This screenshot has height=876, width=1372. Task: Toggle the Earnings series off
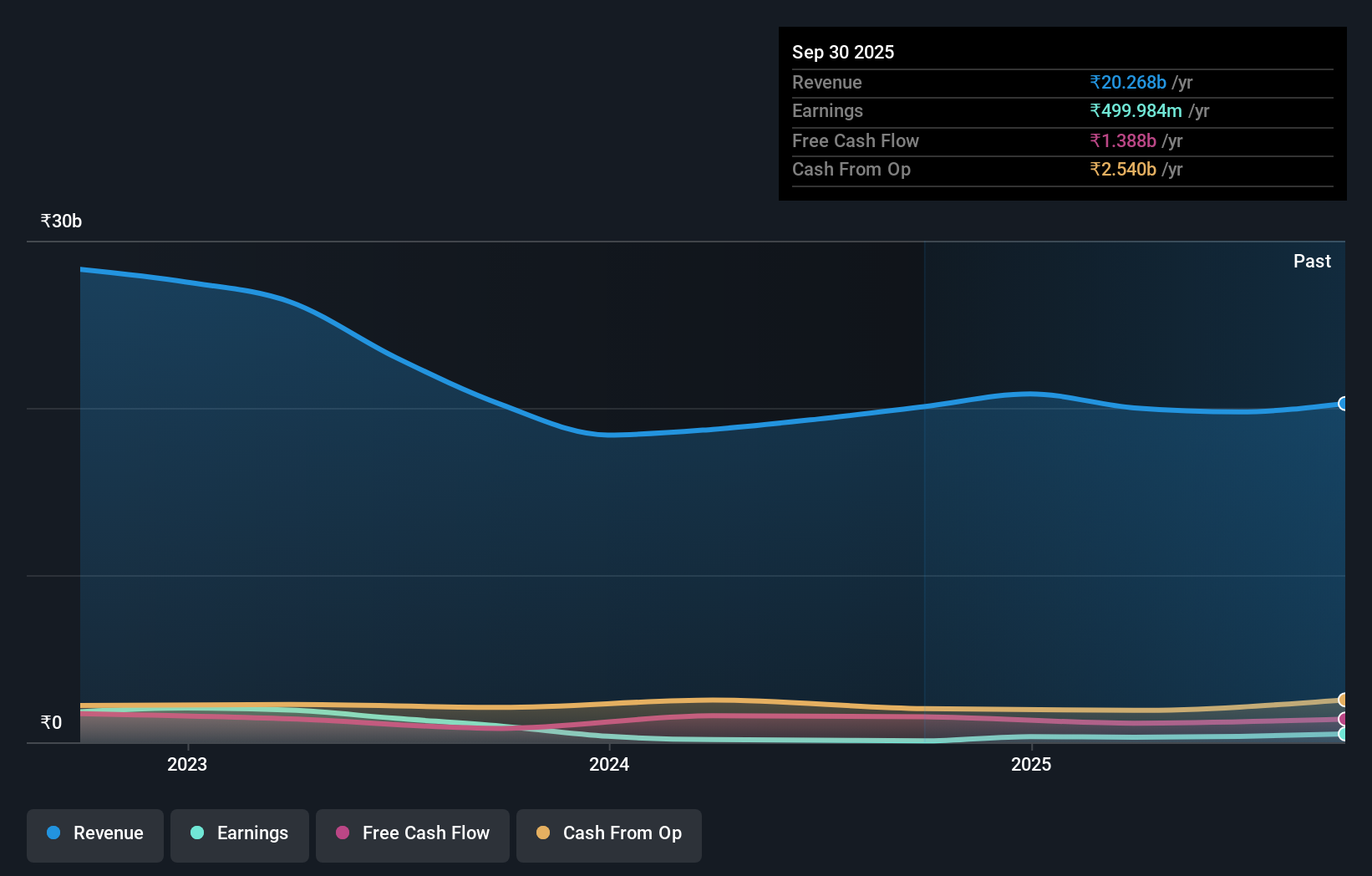point(239,833)
